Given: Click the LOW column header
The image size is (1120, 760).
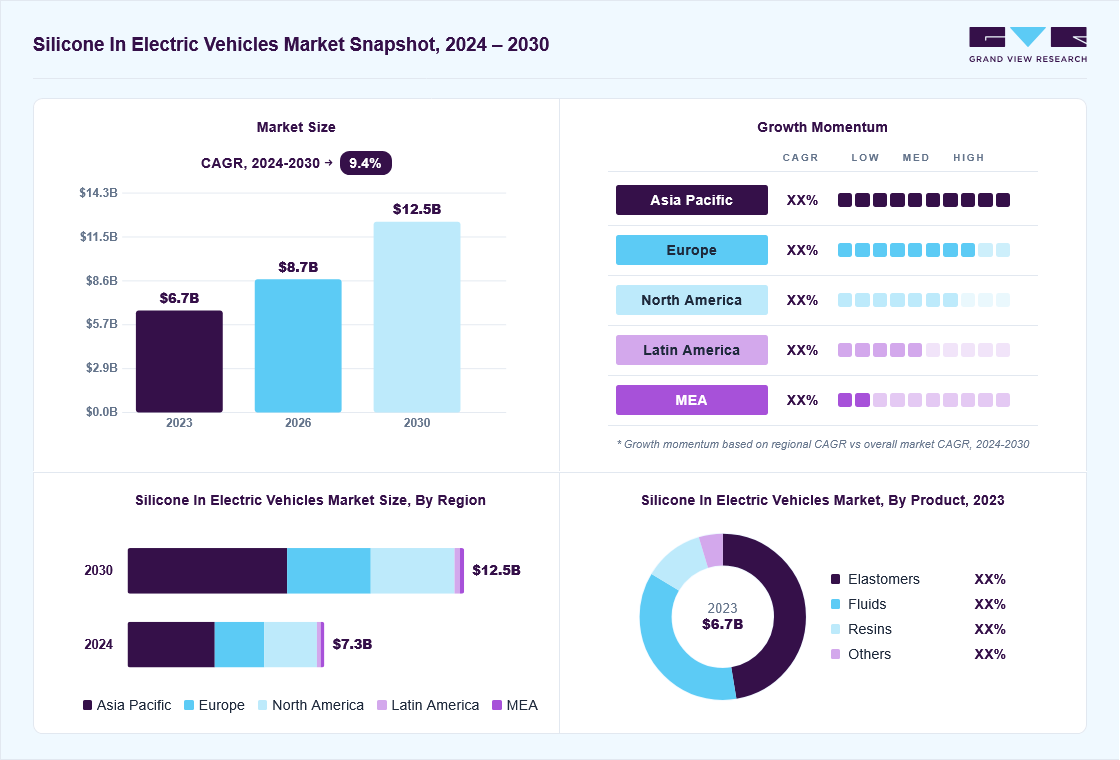Looking at the screenshot, I should (x=865, y=158).
